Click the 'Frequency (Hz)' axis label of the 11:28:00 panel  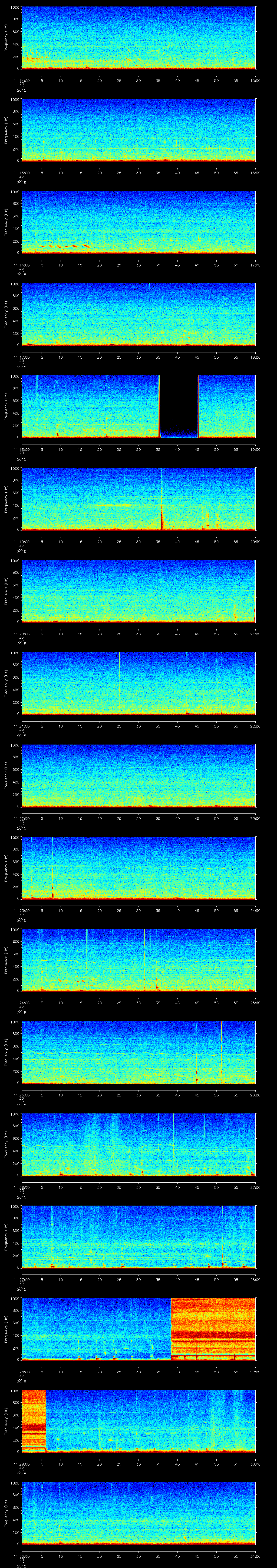[6, 1329]
